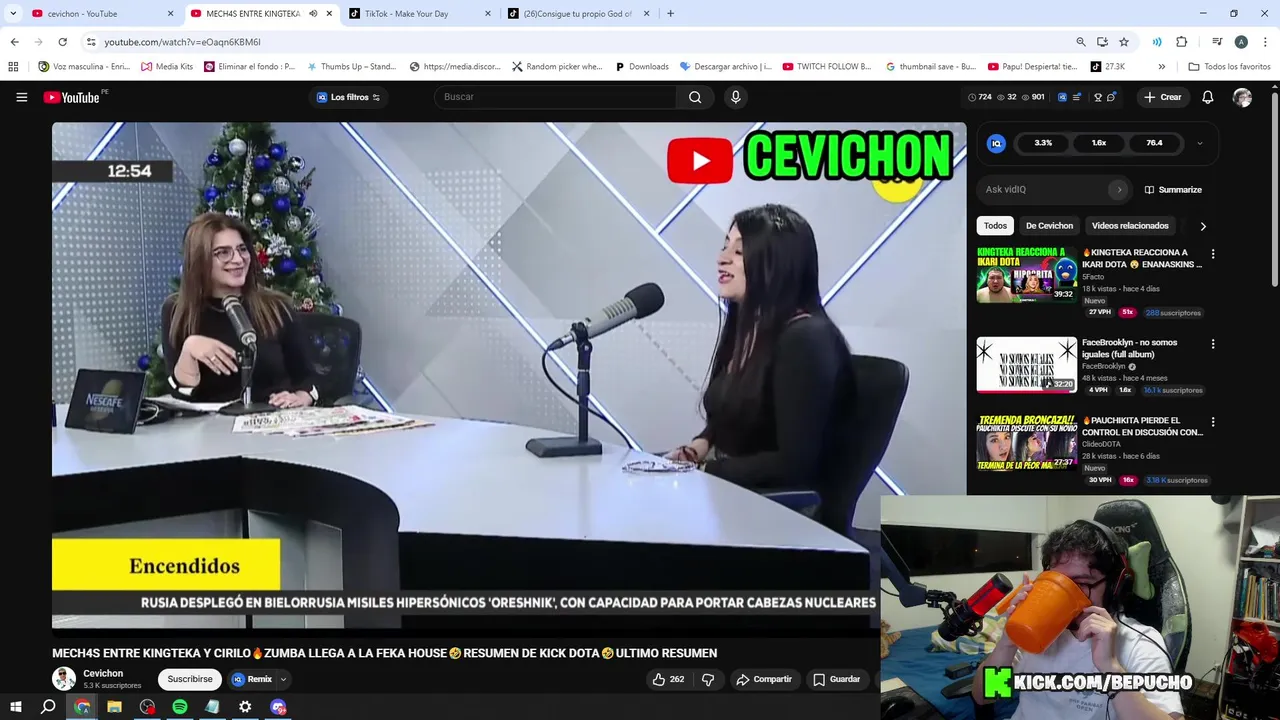Click the Crear create button

point(1163,97)
